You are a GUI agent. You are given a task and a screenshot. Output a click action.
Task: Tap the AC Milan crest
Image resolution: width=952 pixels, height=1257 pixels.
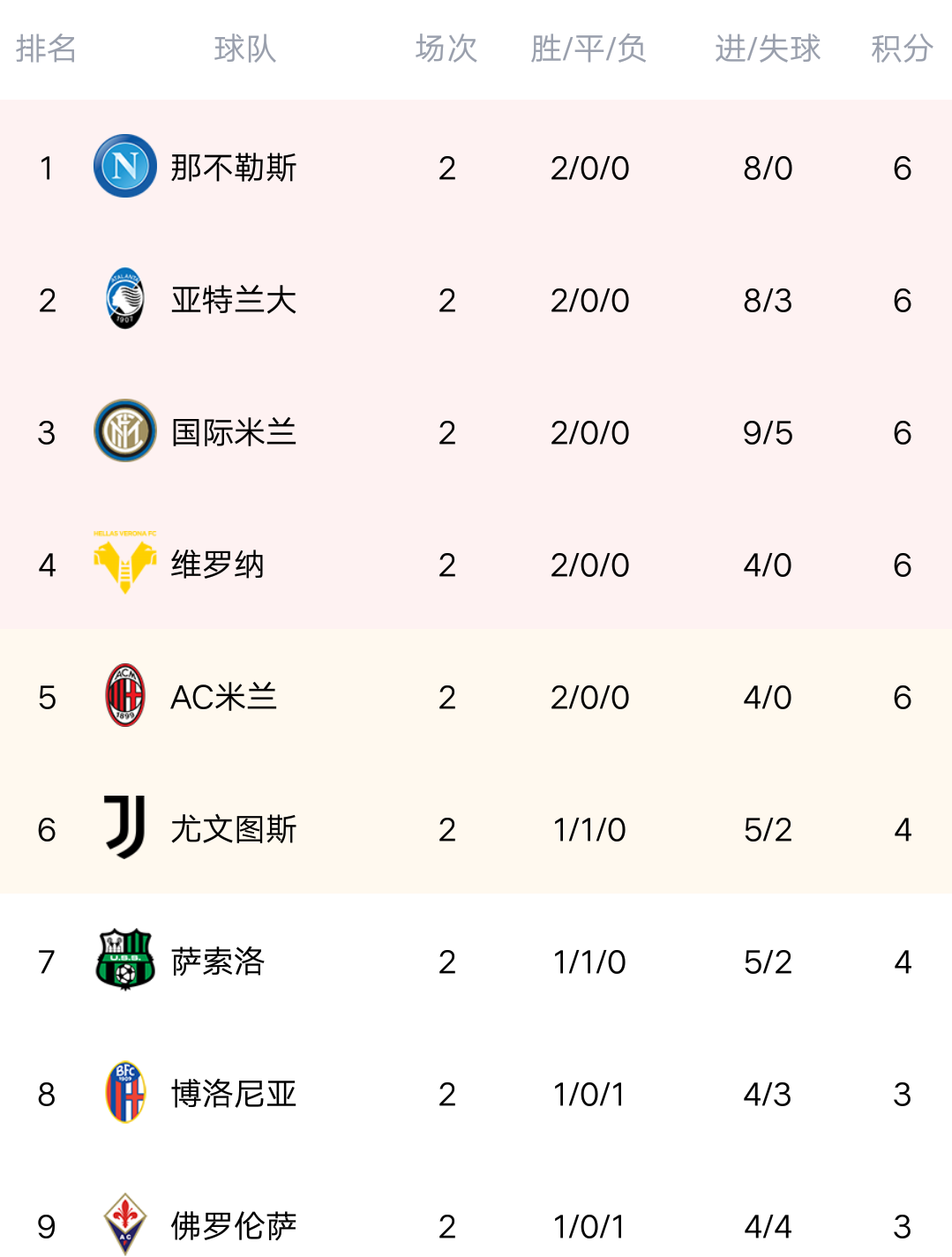(x=125, y=695)
